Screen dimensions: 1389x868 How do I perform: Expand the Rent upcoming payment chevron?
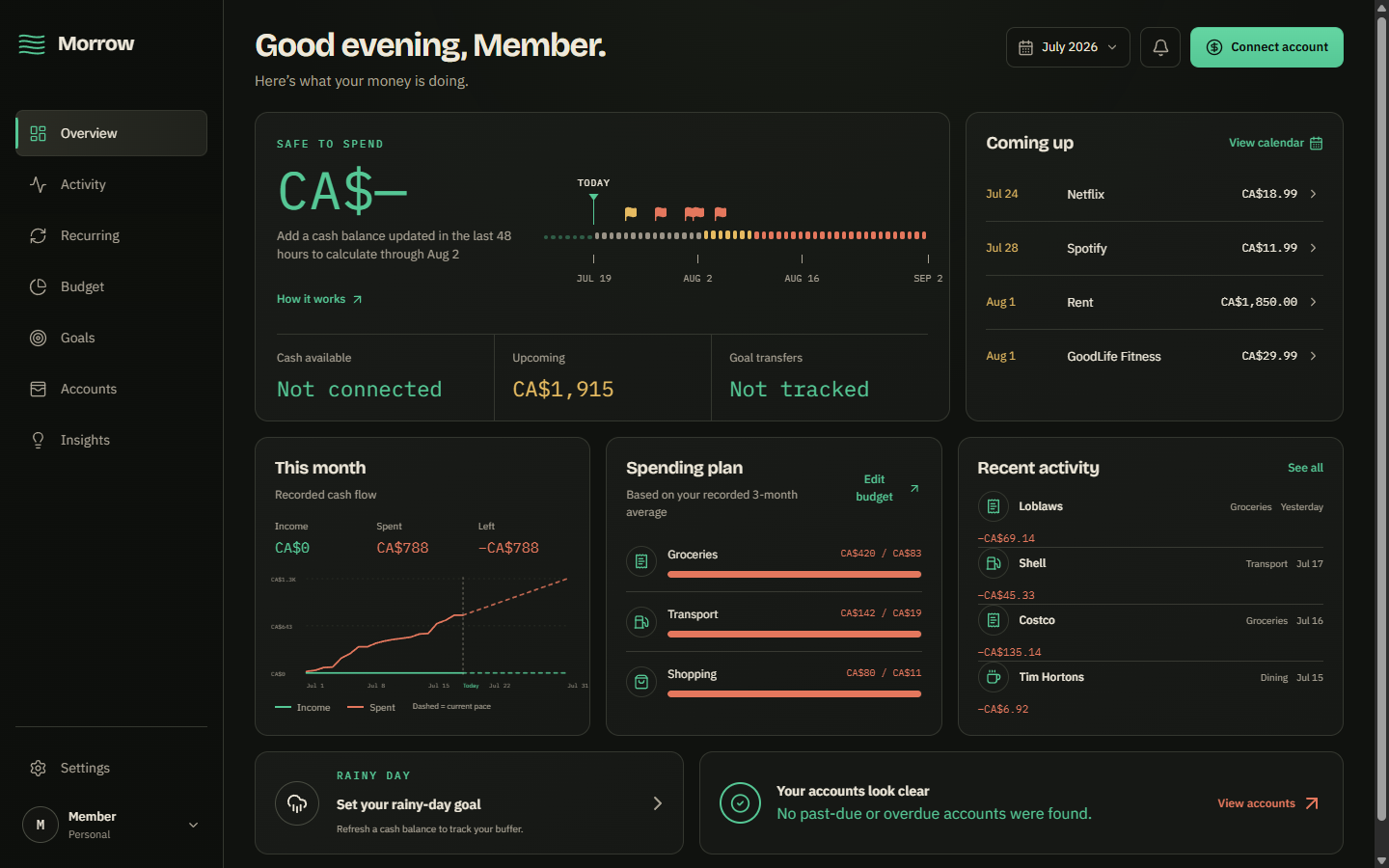coord(1313,302)
